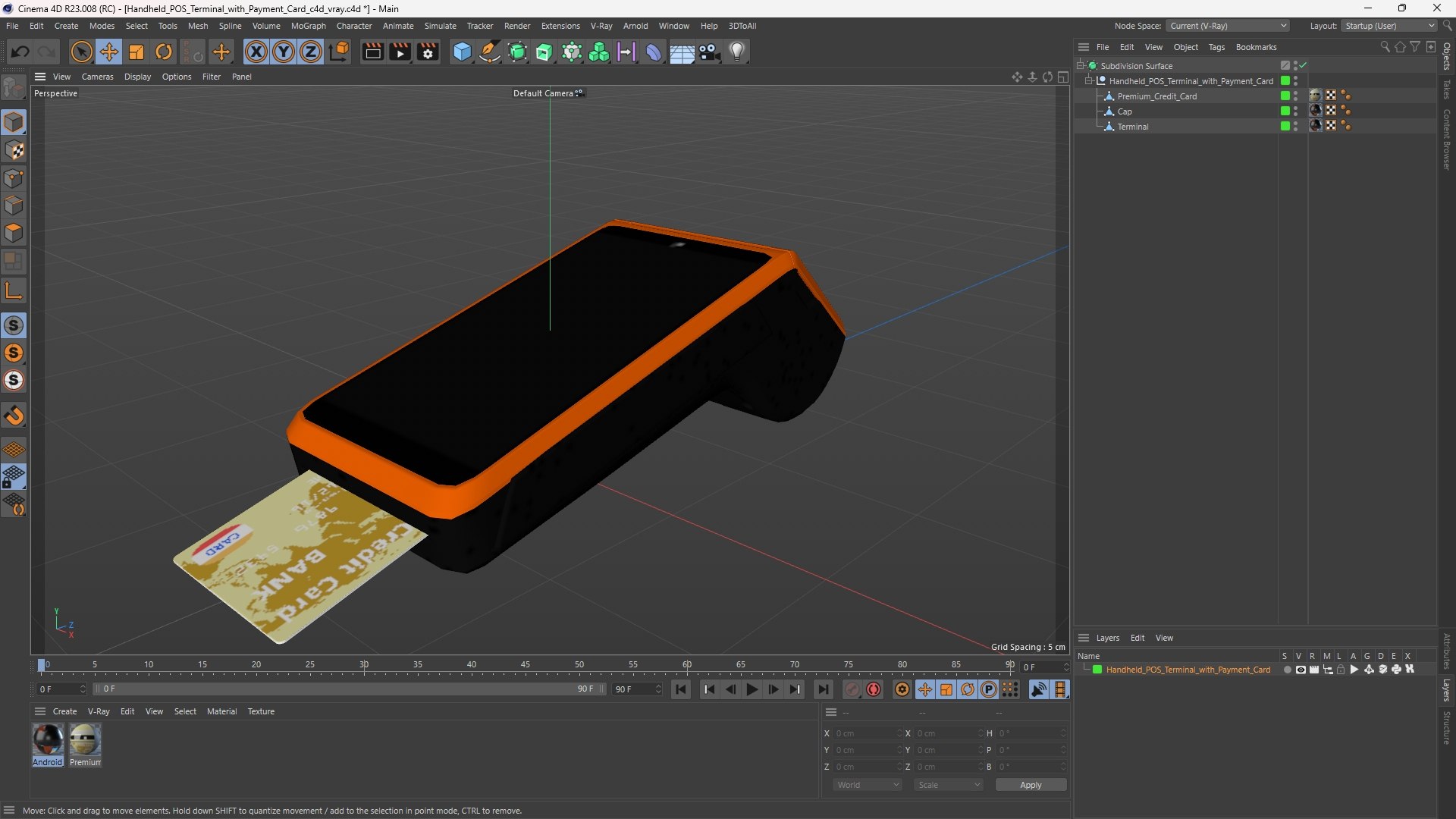Screen dimensions: 1456x819
Task: Open the Floor grid object icon
Action: tap(682, 52)
